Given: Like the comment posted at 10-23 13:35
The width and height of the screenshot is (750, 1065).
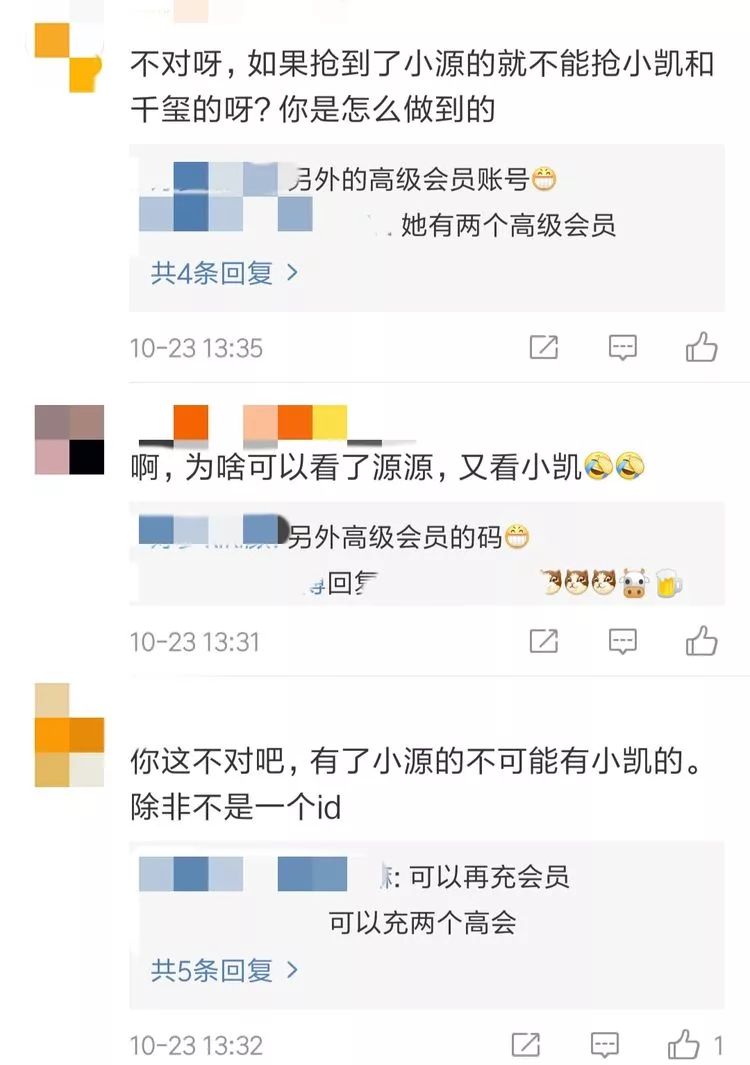Looking at the screenshot, I should [x=702, y=347].
